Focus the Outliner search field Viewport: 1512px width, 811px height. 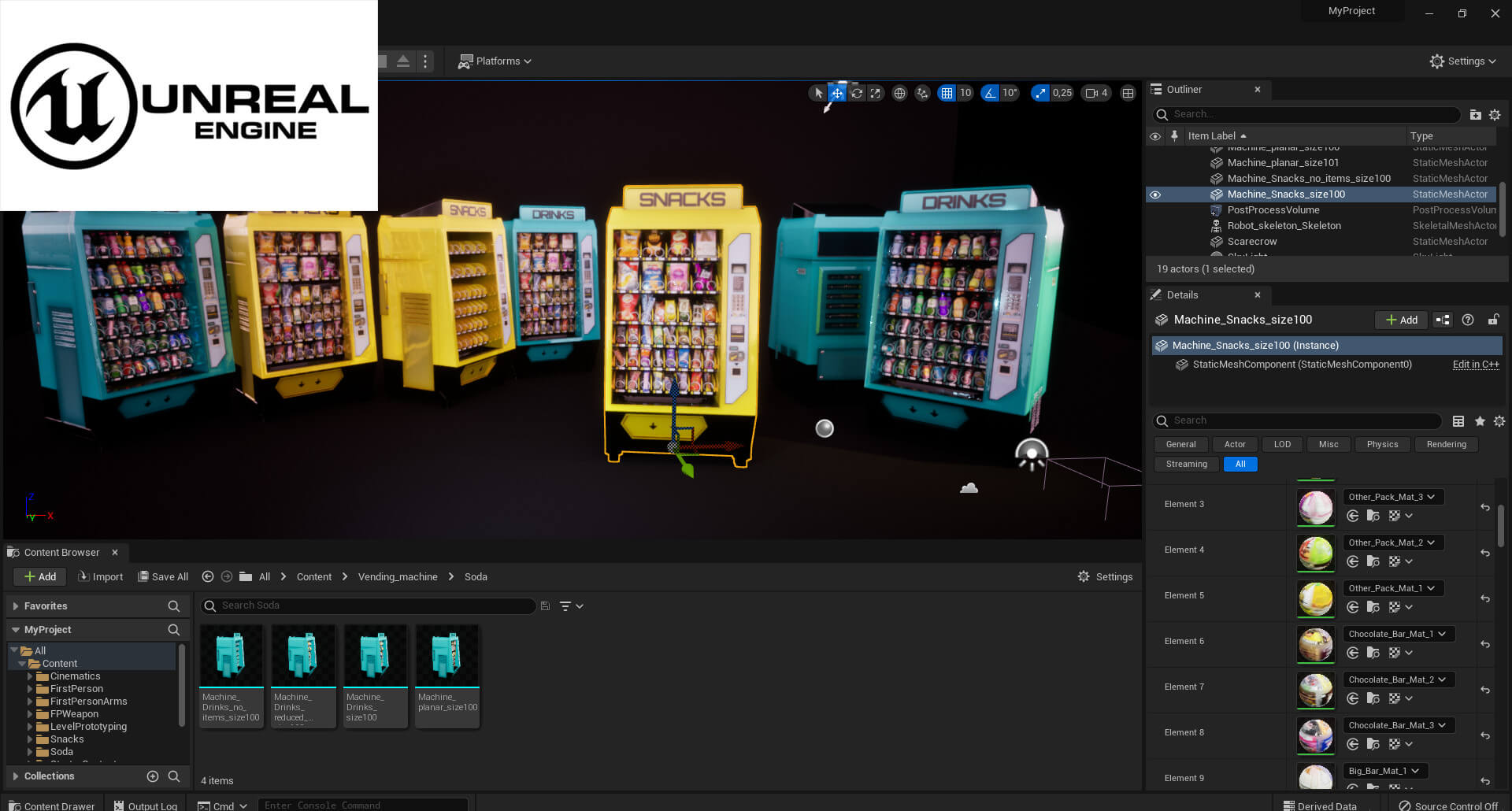pos(1307,115)
